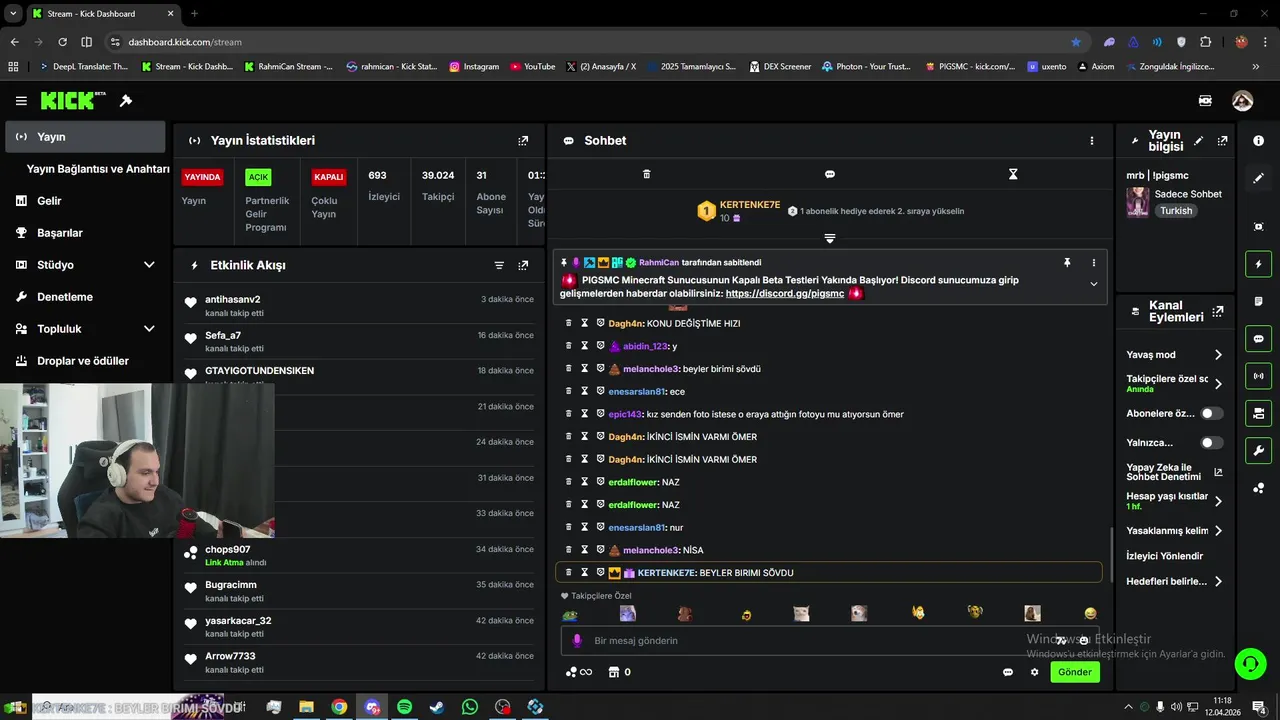1280x720 pixels.
Task: Click the pin icon beside the Kick logo
Action: click(126, 101)
